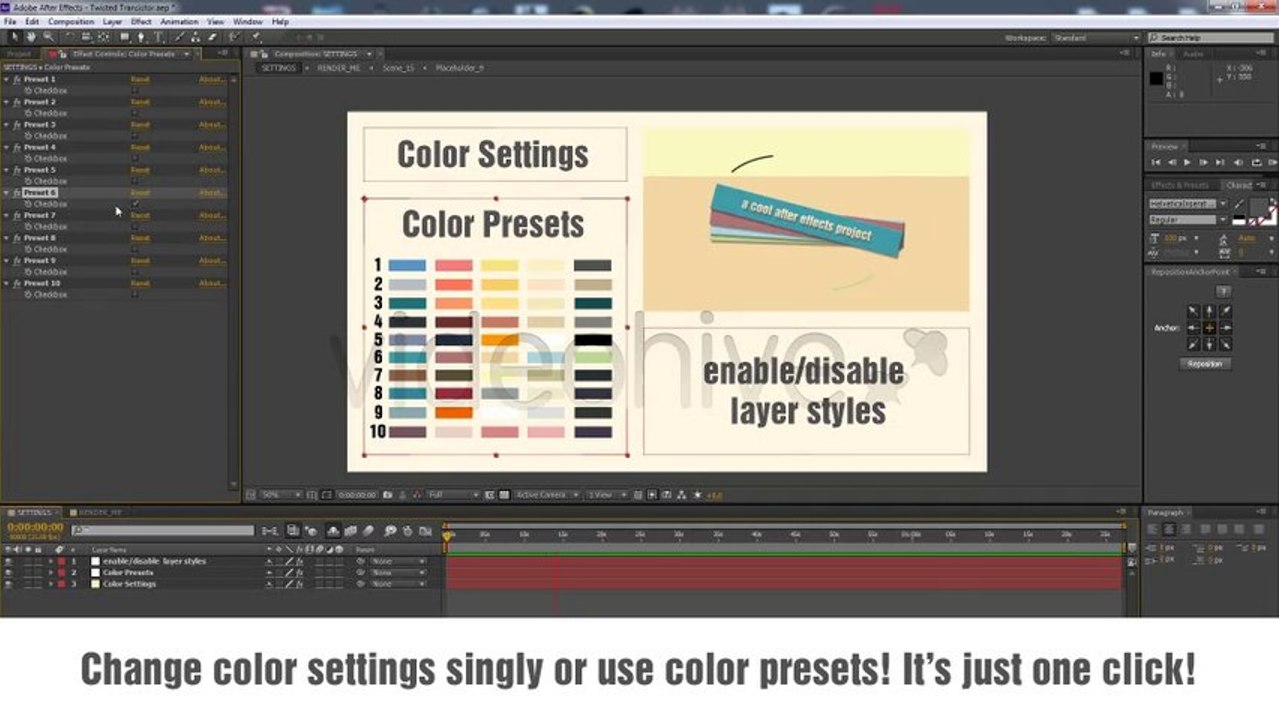1279x720 pixels.
Task: Switch to the Project panel tab
Action: (x=19, y=54)
